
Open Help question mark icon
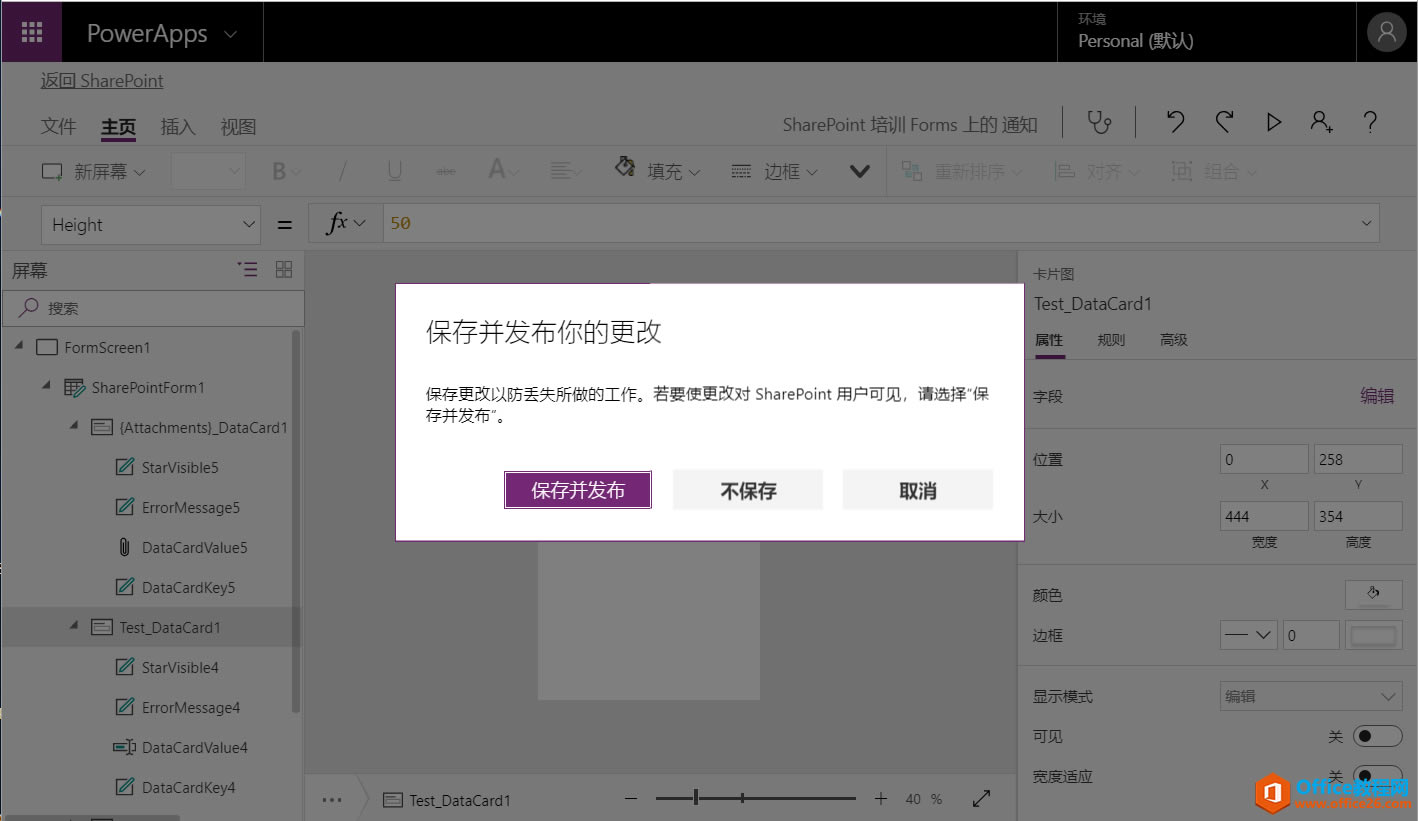click(1371, 123)
